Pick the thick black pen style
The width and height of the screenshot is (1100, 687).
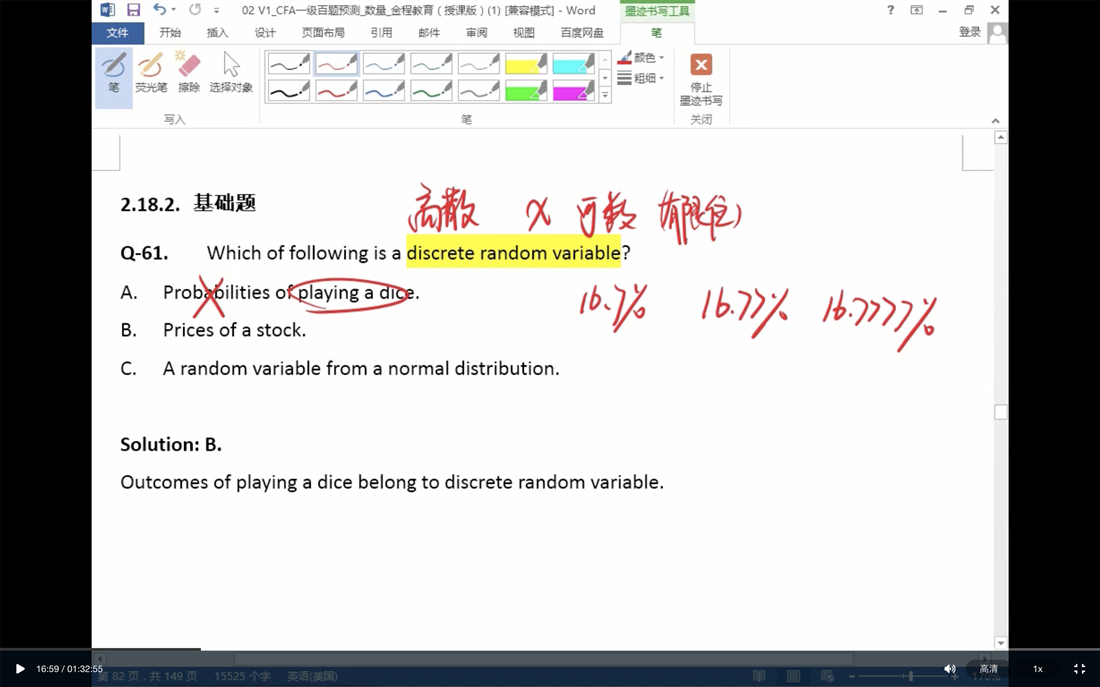289,90
